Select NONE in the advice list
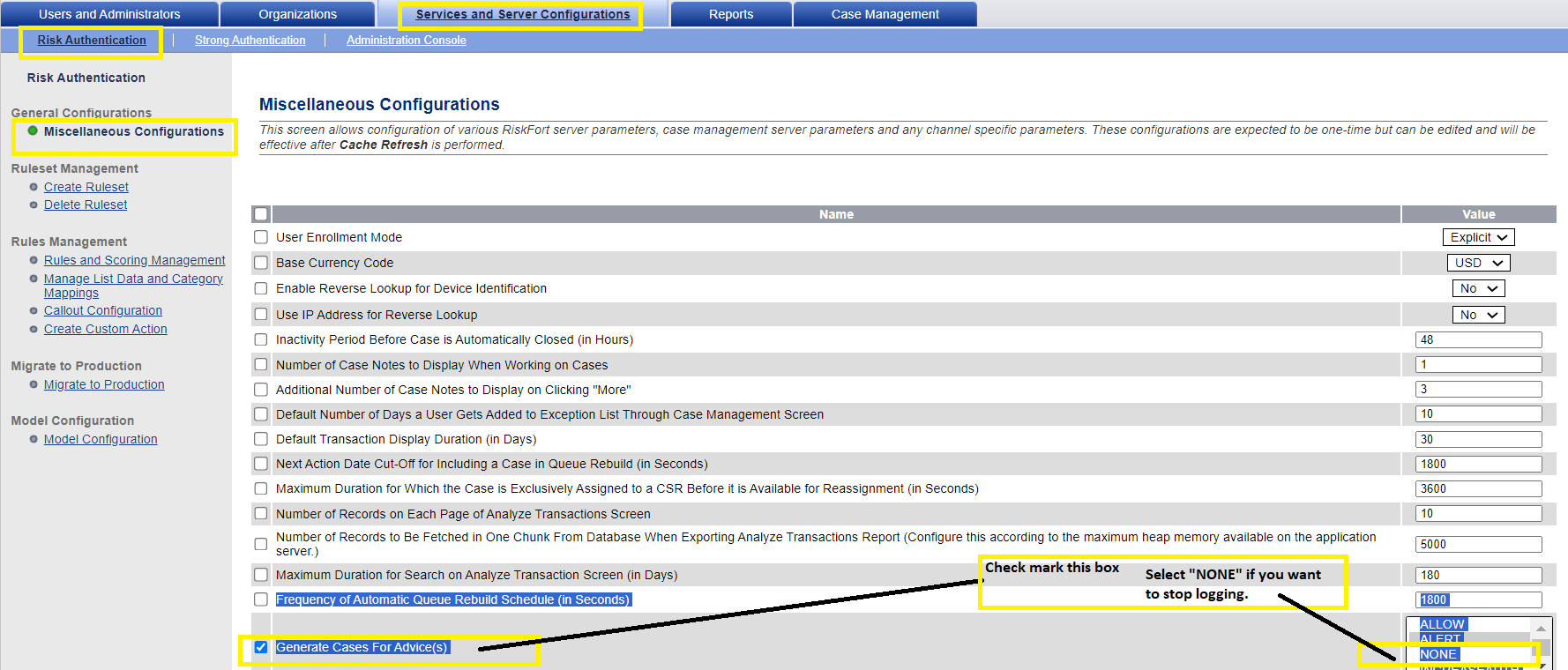This screenshot has height=670, width=1568. point(1438,654)
